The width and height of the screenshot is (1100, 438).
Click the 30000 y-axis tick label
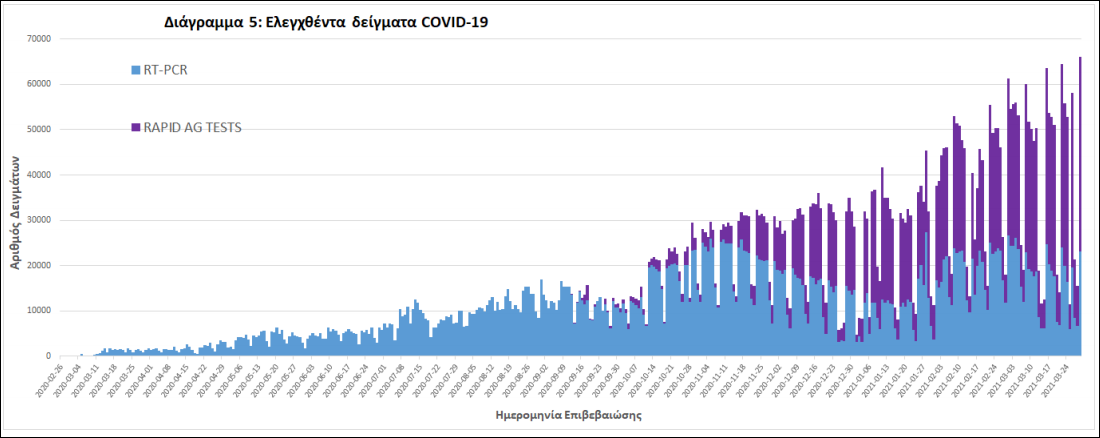[39, 220]
